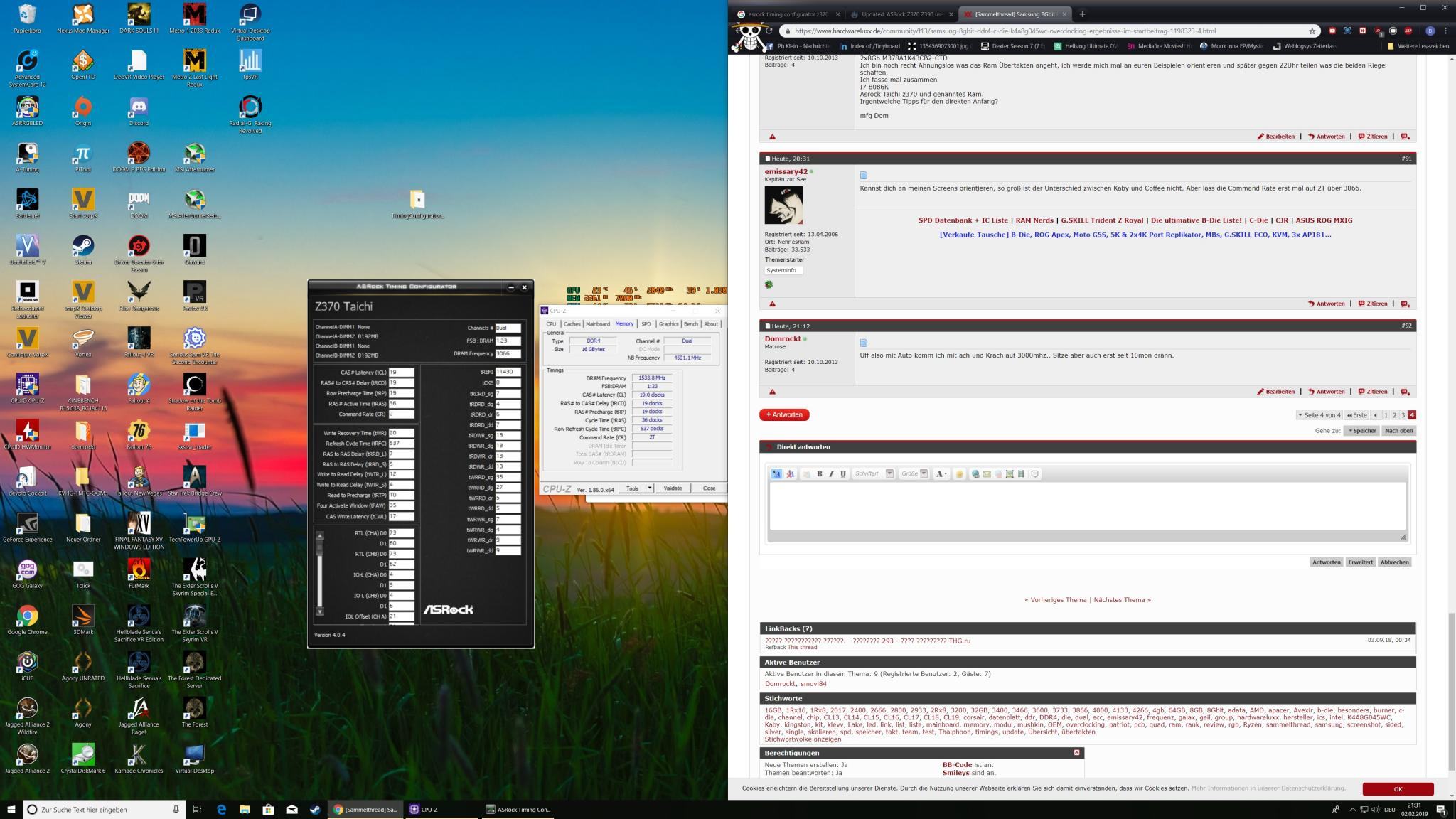The image size is (1456, 819).
Task: Open the text color picker in editor
Action: click(x=941, y=474)
